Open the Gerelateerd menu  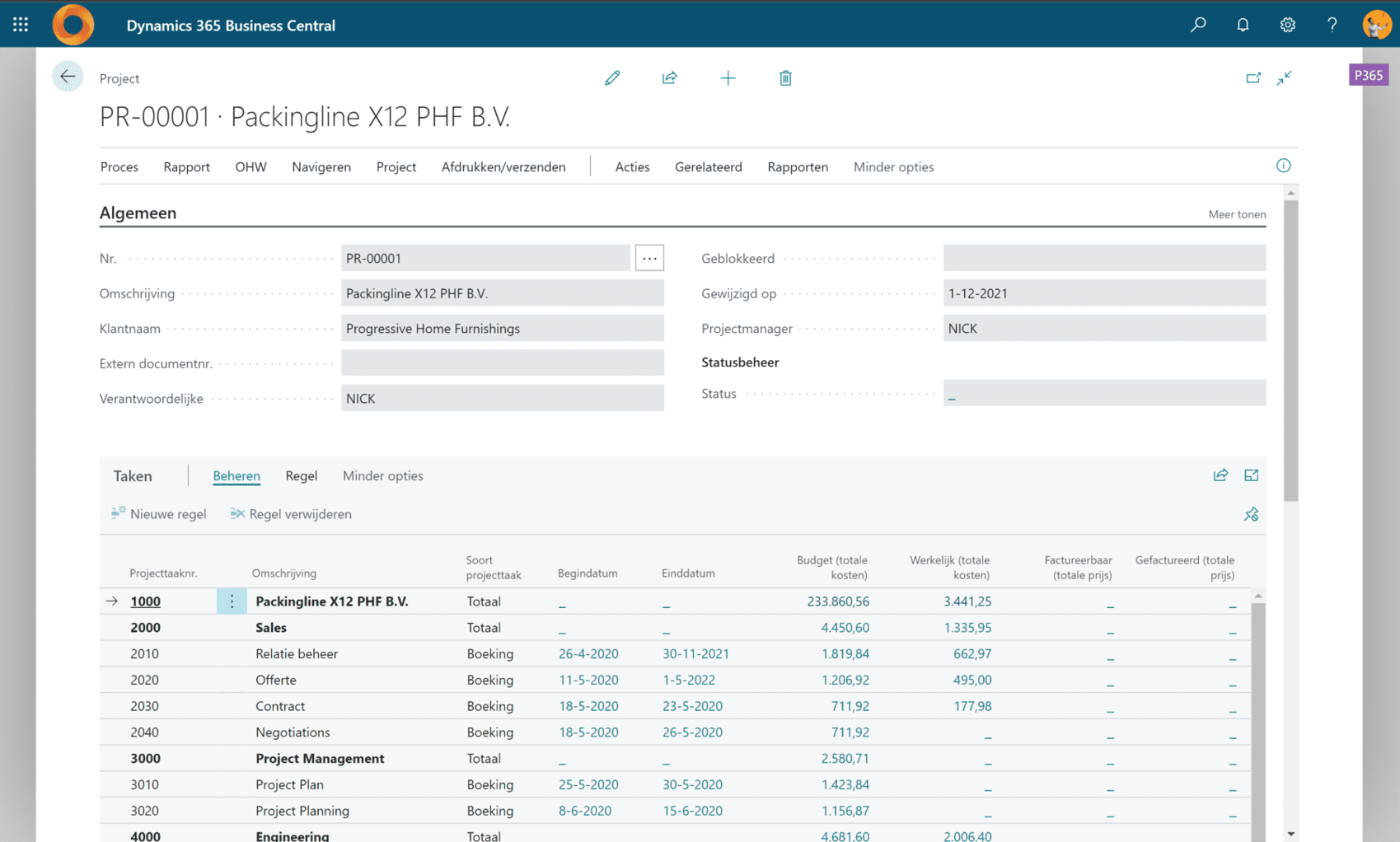pyautogui.click(x=709, y=166)
